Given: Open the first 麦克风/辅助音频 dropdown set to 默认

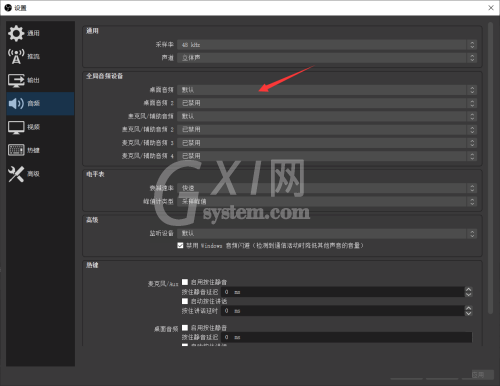Looking at the screenshot, I should tap(327, 116).
